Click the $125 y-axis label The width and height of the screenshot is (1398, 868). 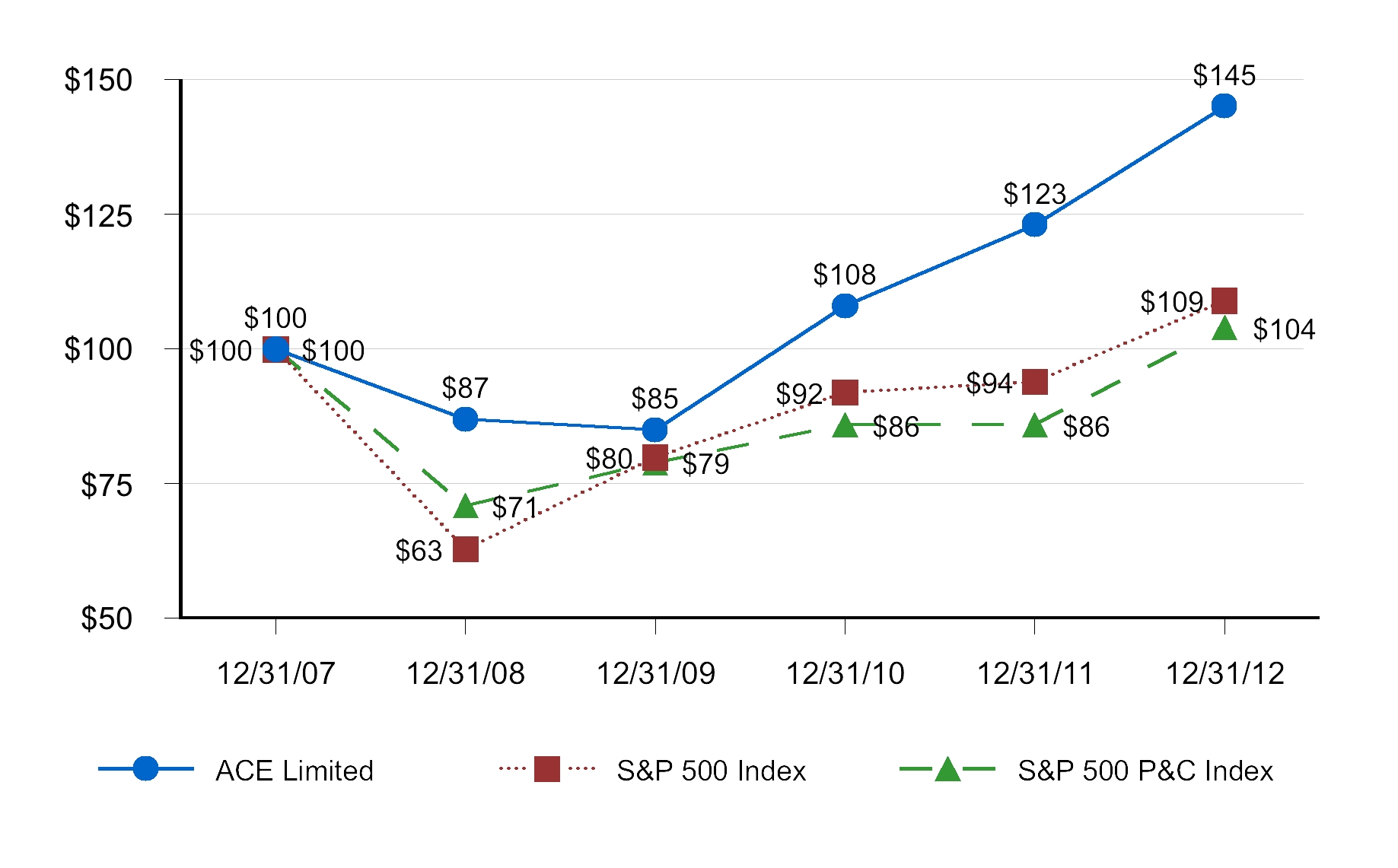click(98, 216)
